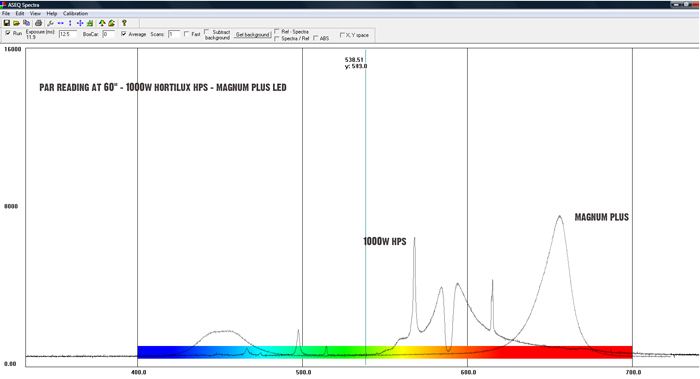700x379 pixels.
Task: Click the horizontal zoom arrows icon
Action: pyautogui.click(x=60, y=23)
